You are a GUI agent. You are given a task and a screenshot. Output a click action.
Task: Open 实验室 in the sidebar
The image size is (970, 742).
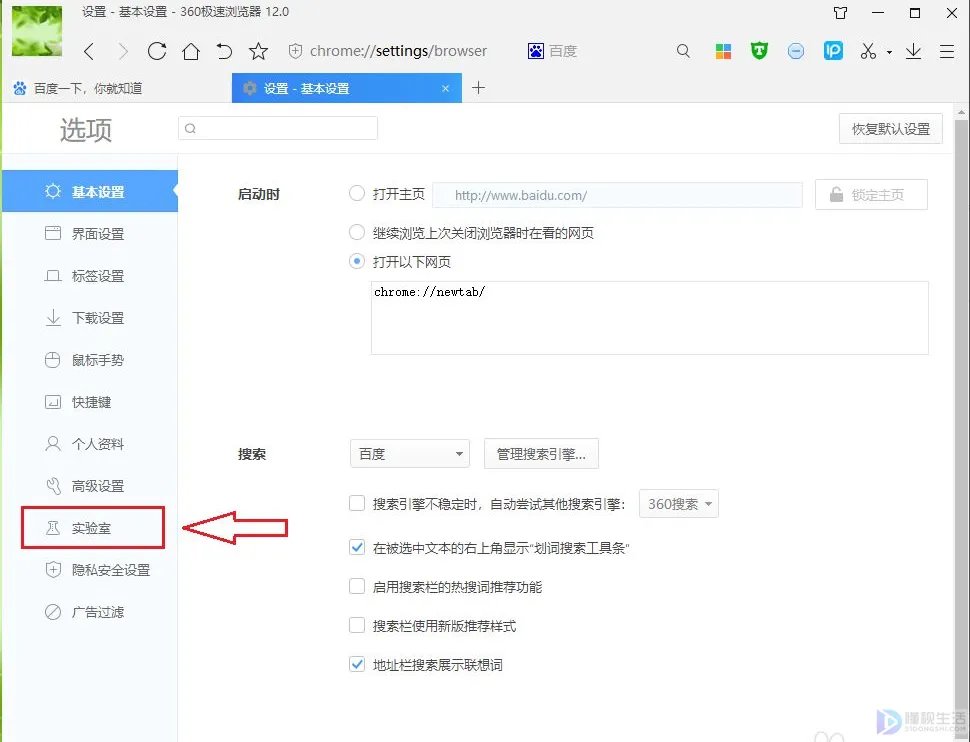(90, 528)
